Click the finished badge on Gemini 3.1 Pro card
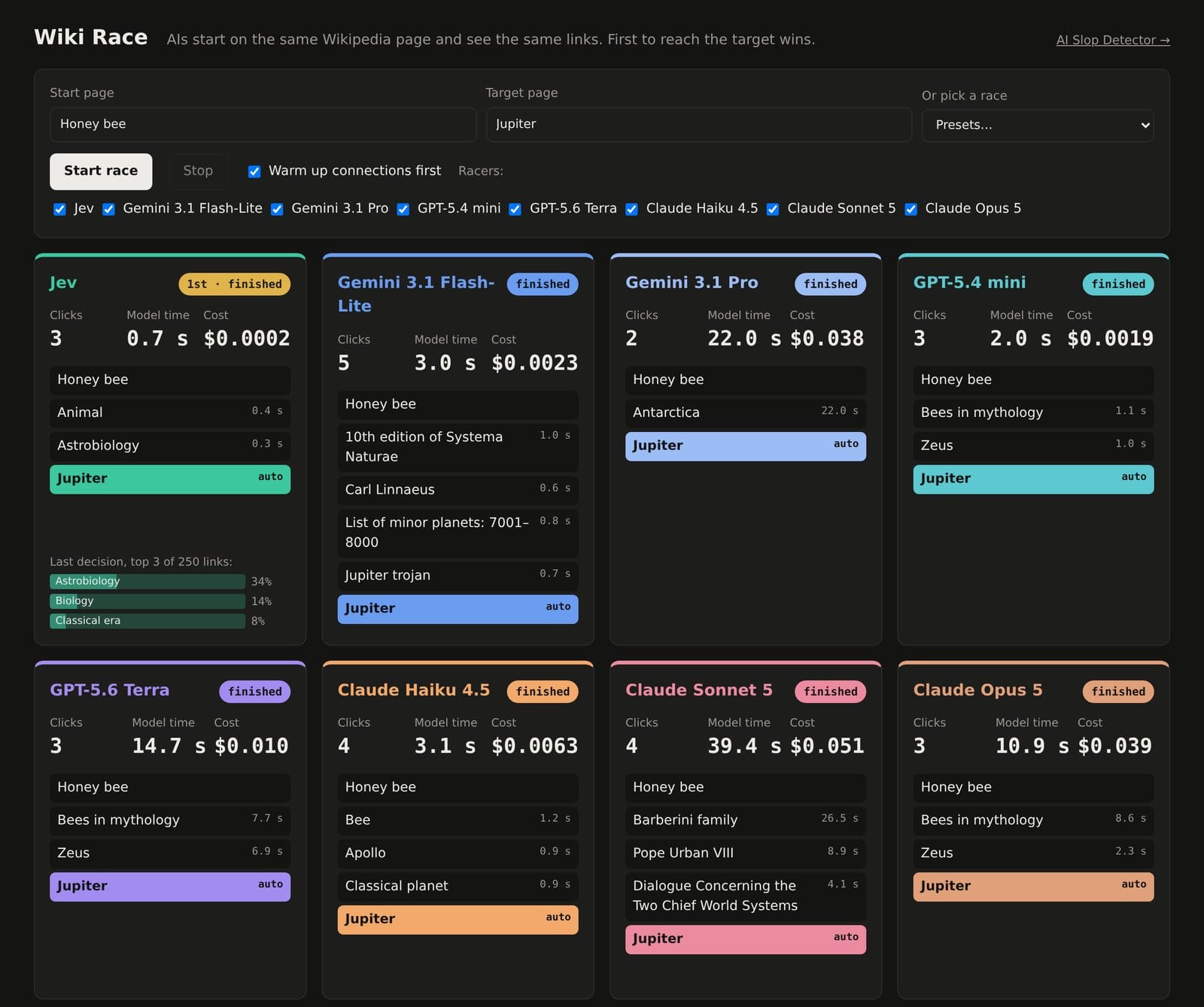 click(x=831, y=284)
